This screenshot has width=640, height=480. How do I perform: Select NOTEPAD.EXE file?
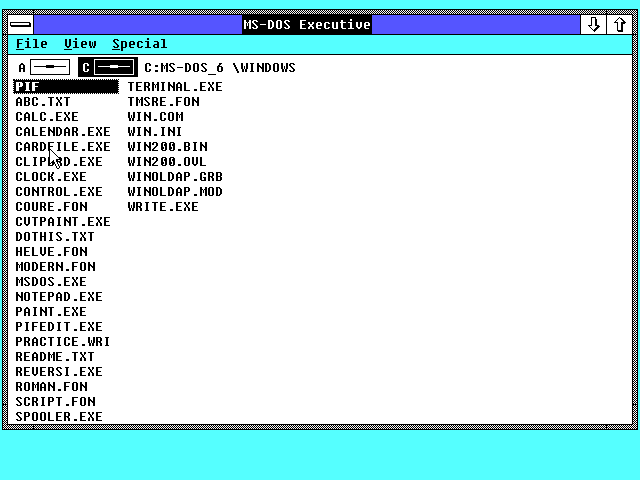tap(59, 297)
